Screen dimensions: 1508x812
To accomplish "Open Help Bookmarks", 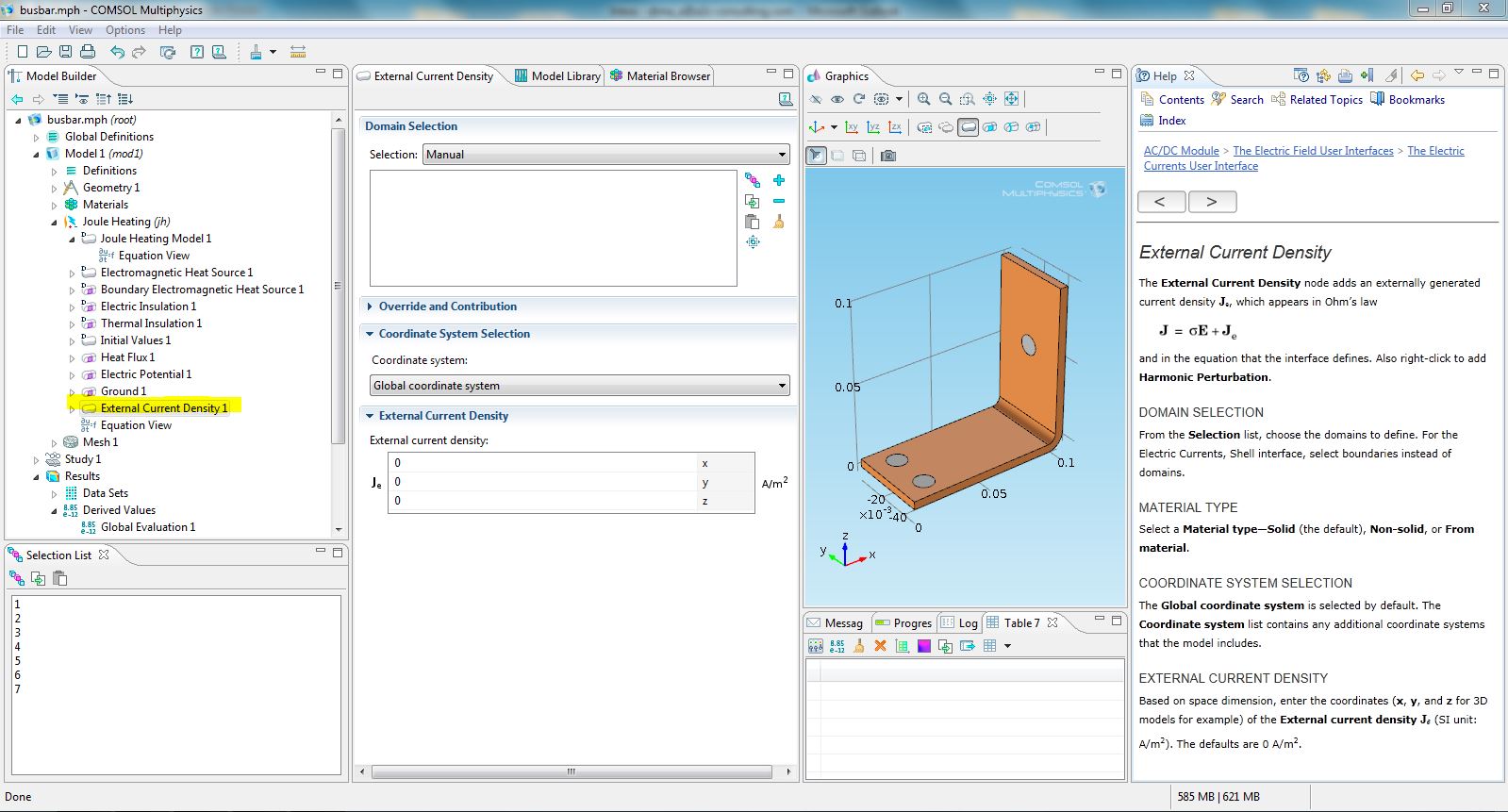I will coord(1407,100).
